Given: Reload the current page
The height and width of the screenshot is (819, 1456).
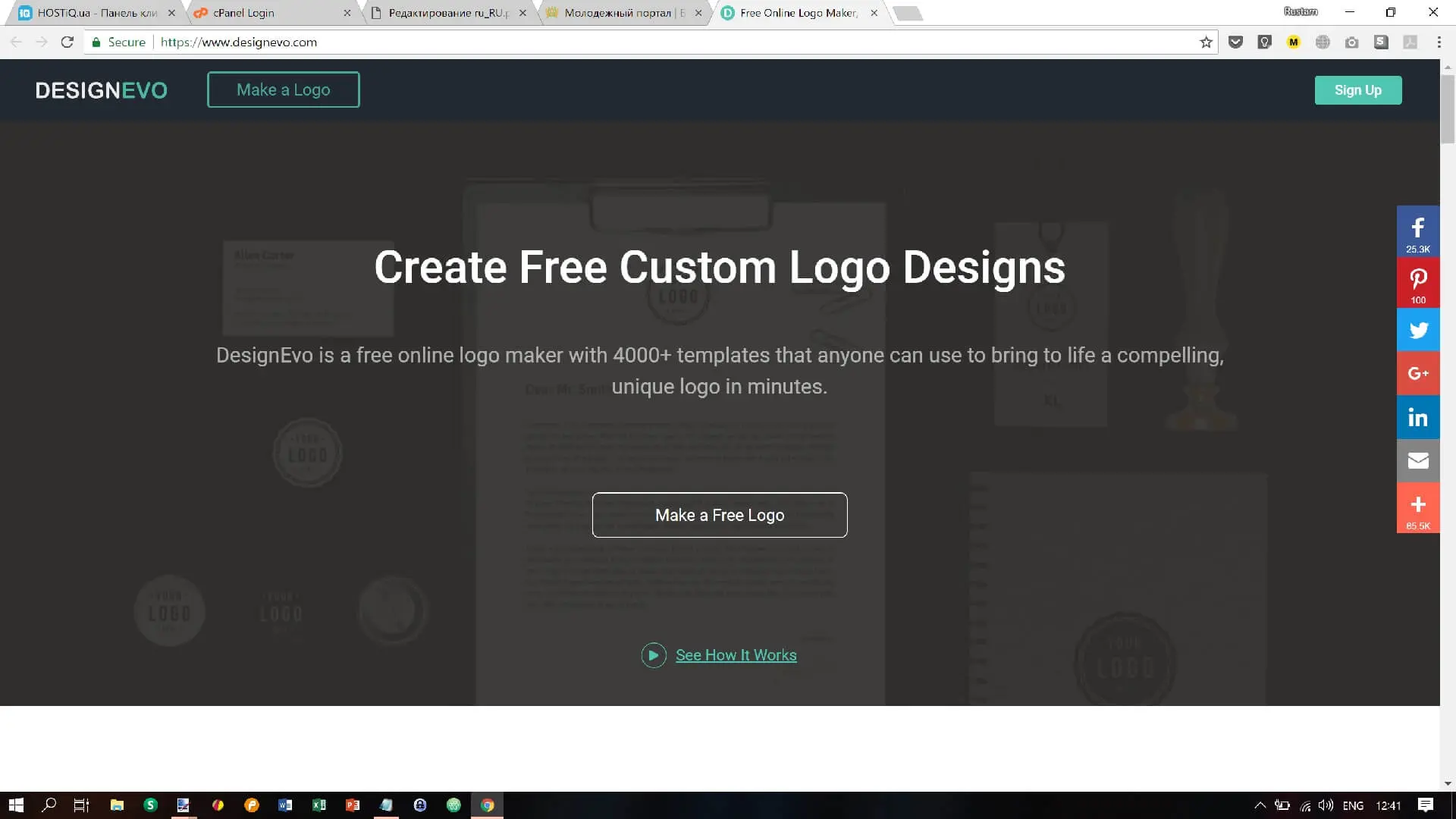Looking at the screenshot, I should click(x=67, y=42).
